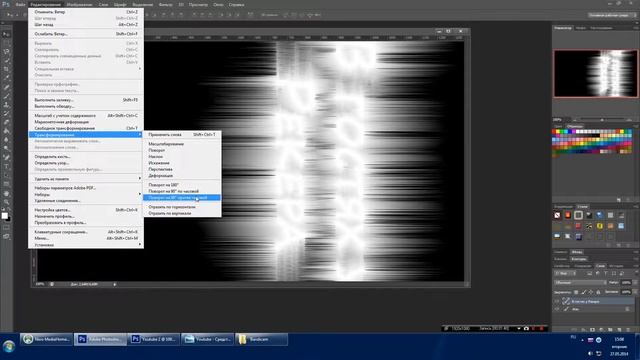Open the Layers panel options menu

(636, 266)
